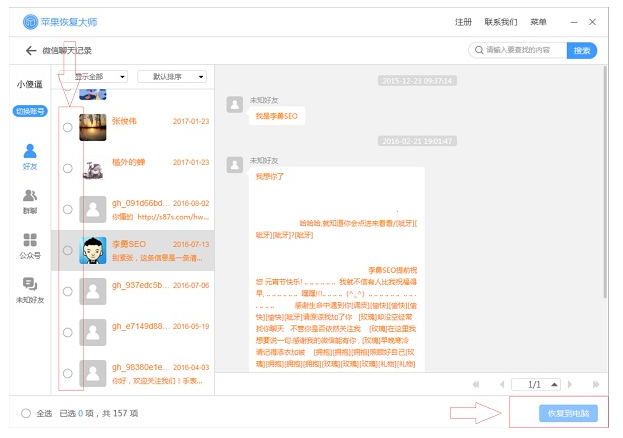
Task: Select gh_937edc5b radio button
Action: [x=68, y=291]
